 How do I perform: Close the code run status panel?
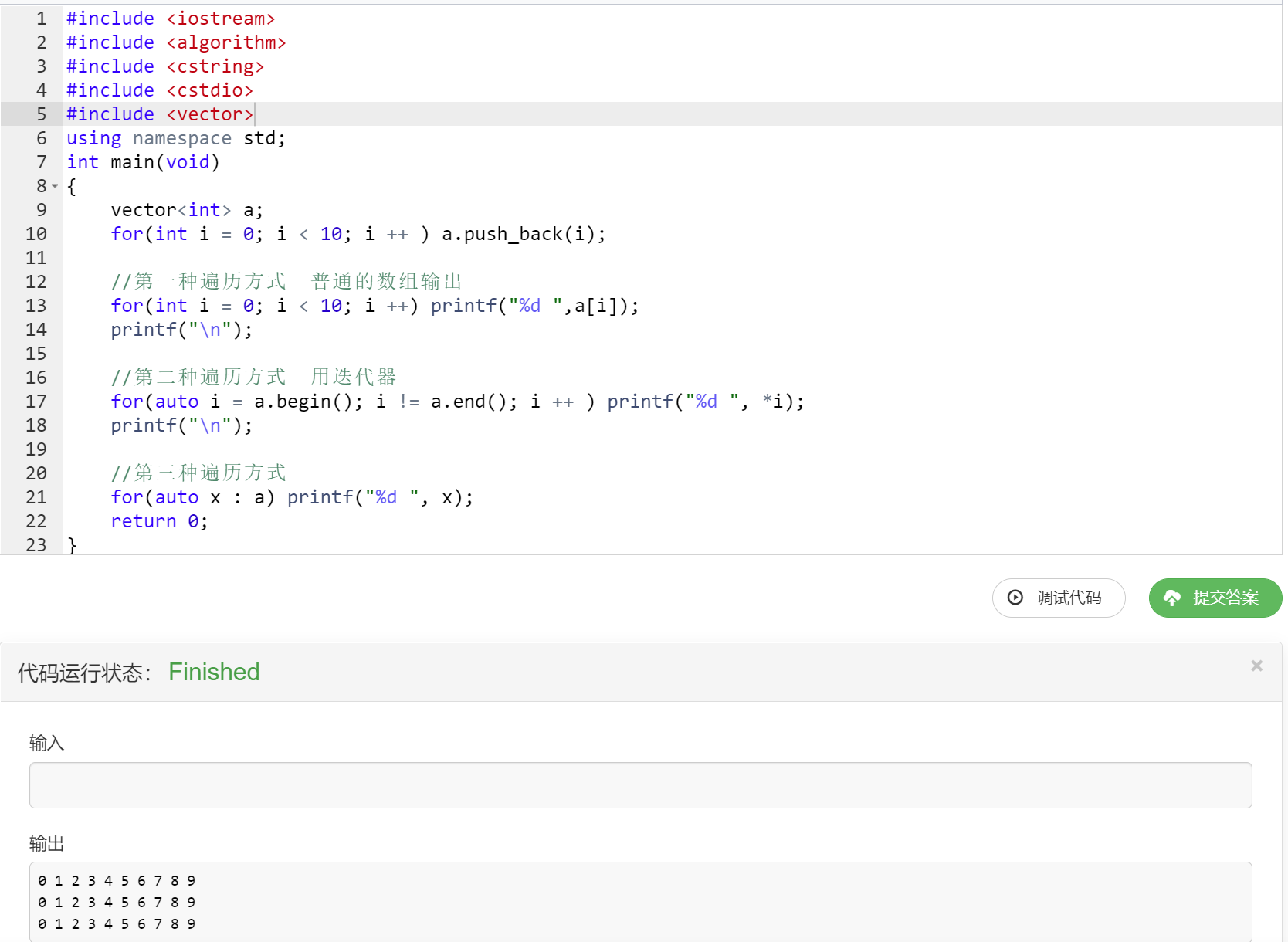(x=1256, y=666)
